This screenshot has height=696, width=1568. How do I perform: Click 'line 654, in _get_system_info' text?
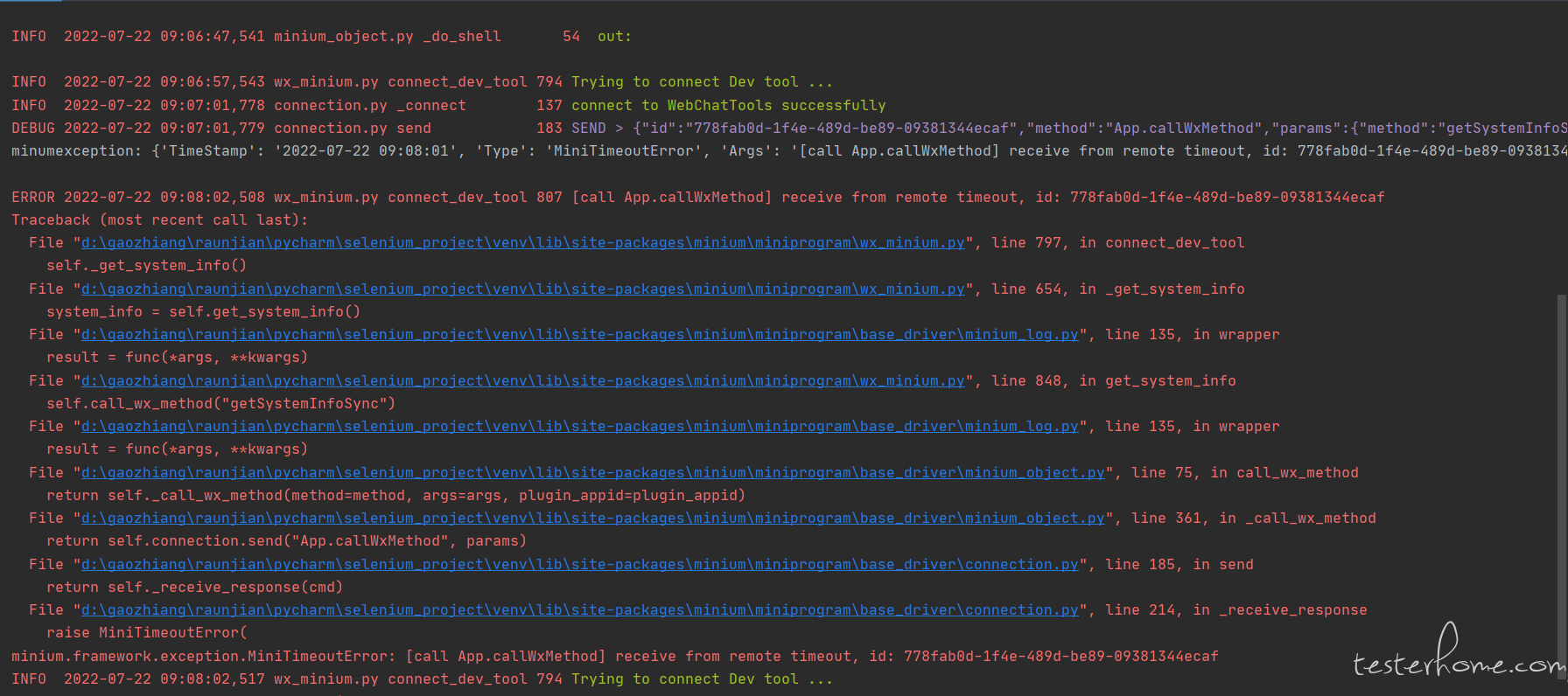(x=1118, y=289)
